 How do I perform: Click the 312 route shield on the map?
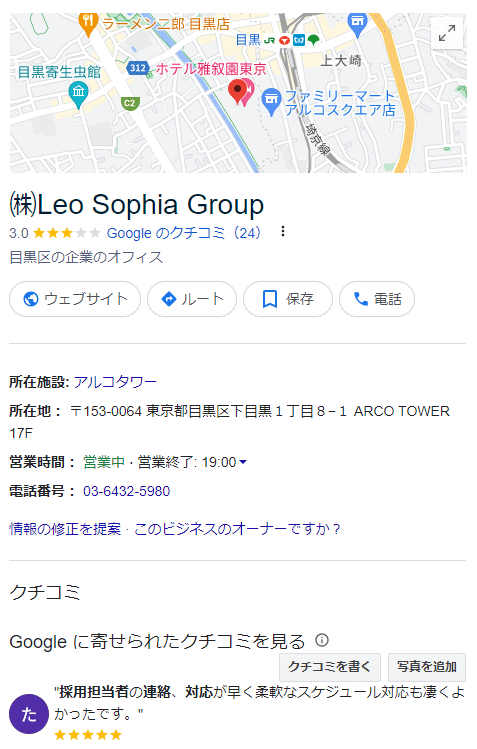[138, 68]
